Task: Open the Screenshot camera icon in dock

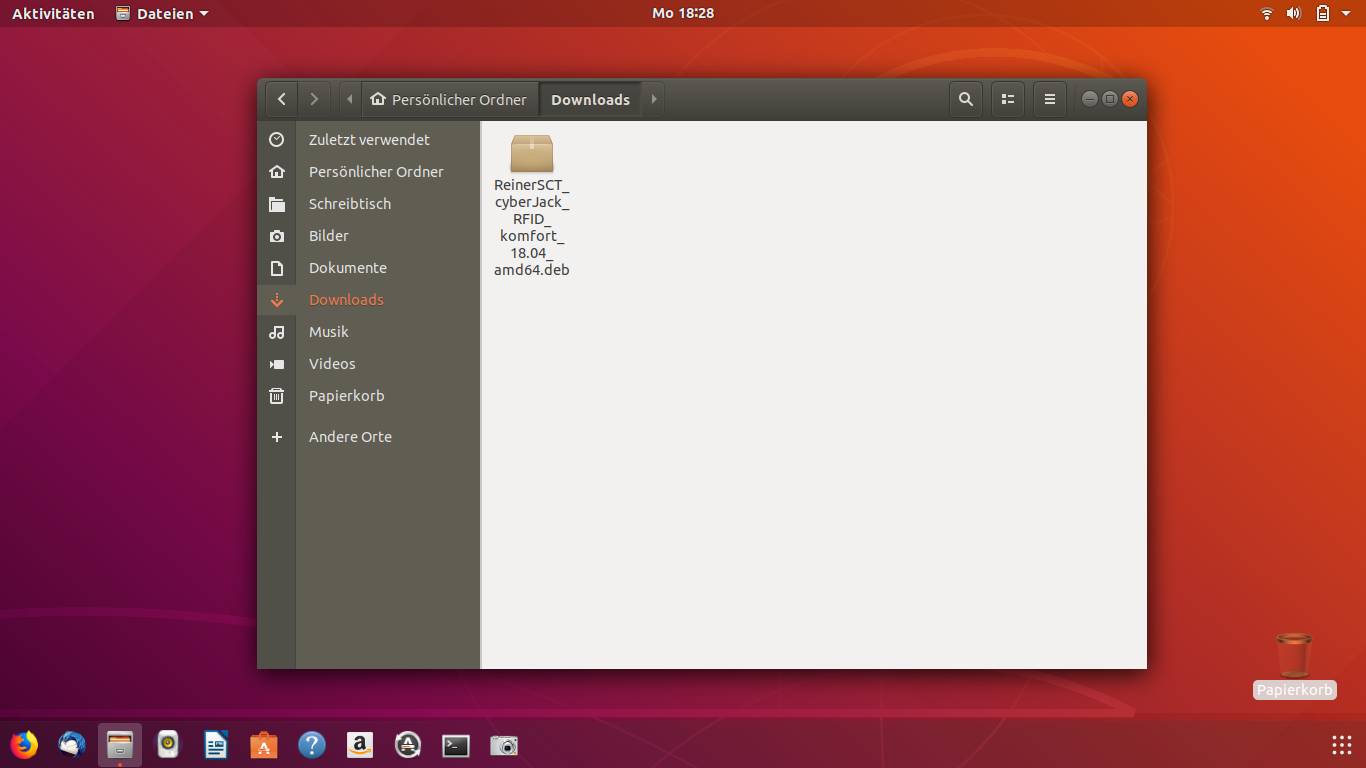Action: pos(504,745)
